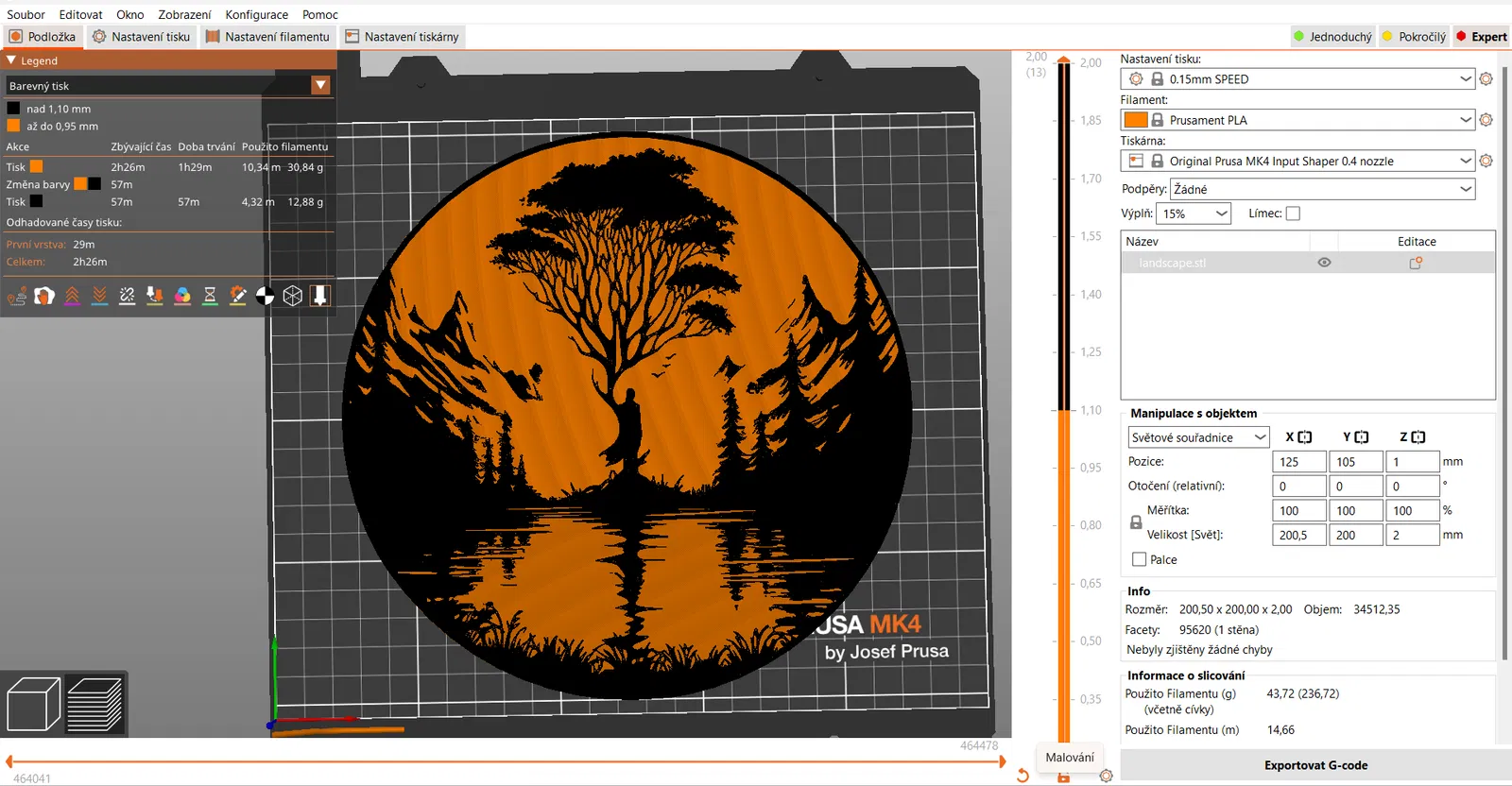
Task: Select Pokročilý (Advanced) mode
Action: pos(1414,37)
